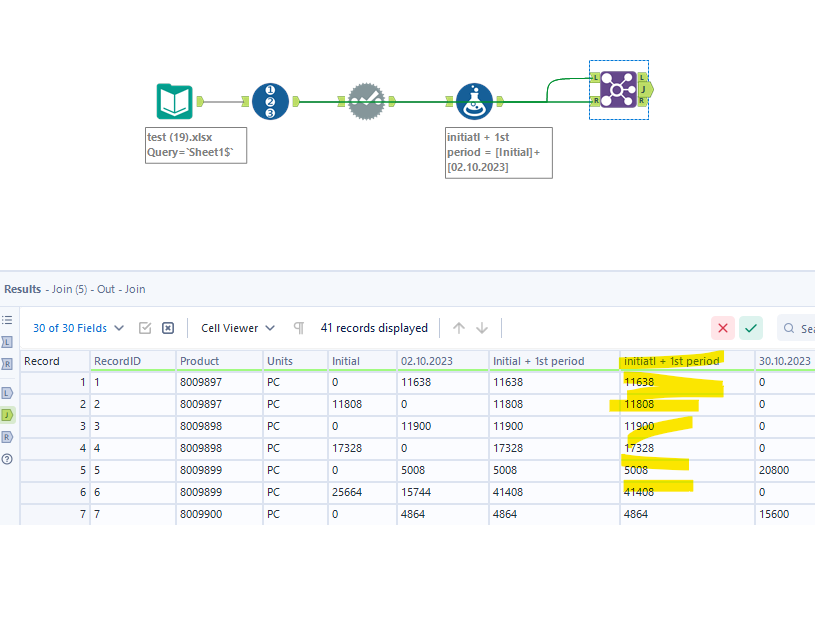The height and width of the screenshot is (643, 815).
Task: Select the Formula tool on the canvas
Action: pos(474,101)
